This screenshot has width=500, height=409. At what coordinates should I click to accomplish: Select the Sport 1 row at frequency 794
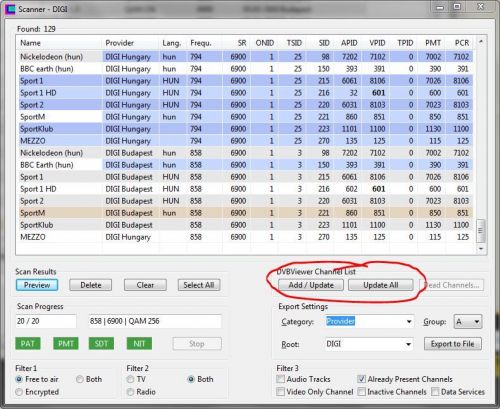tap(245, 81)
